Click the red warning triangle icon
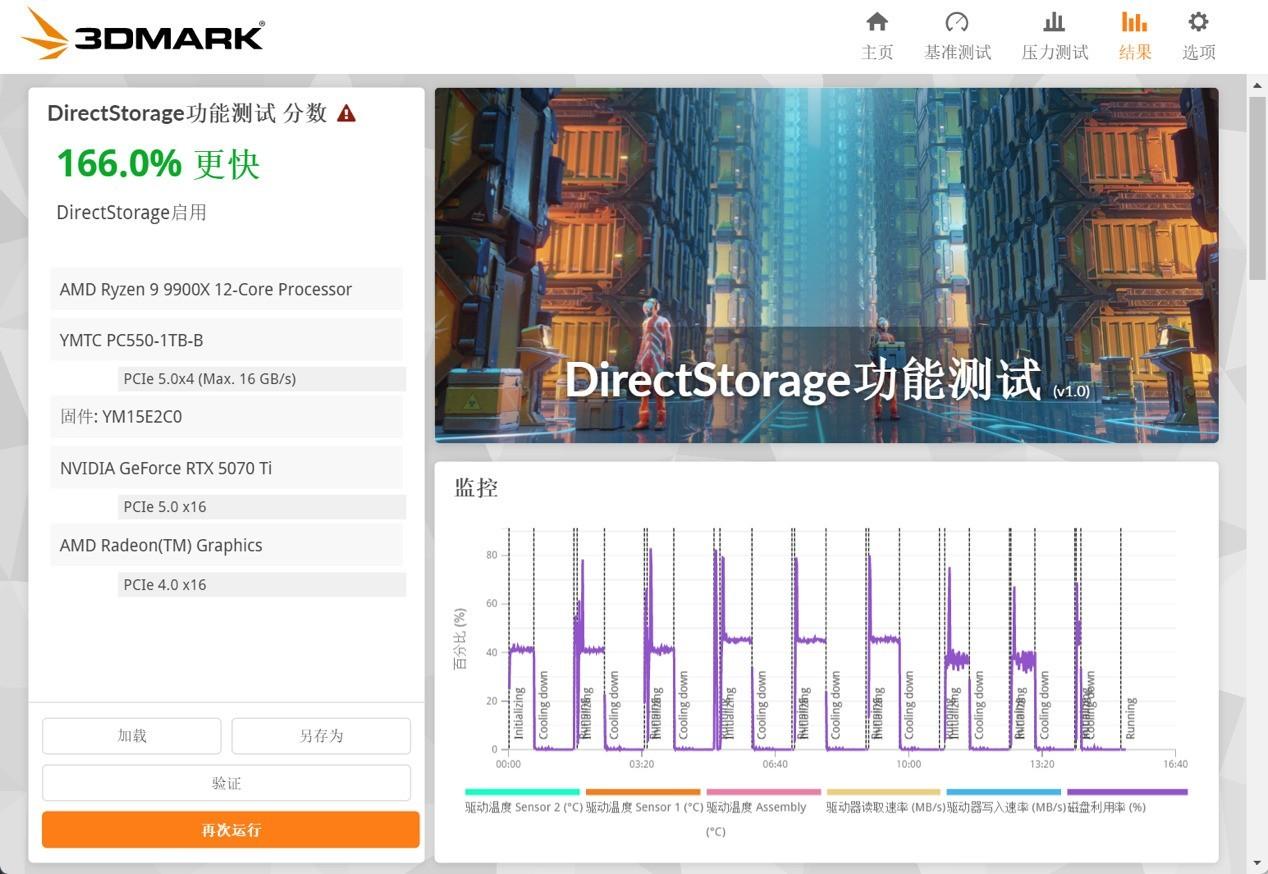 346,113
